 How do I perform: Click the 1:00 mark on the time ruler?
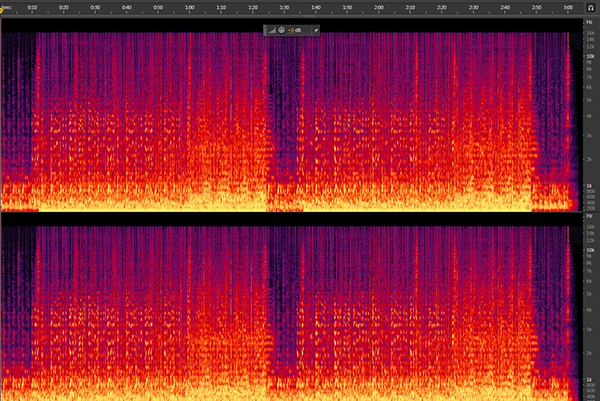click(x=190, y=8)
